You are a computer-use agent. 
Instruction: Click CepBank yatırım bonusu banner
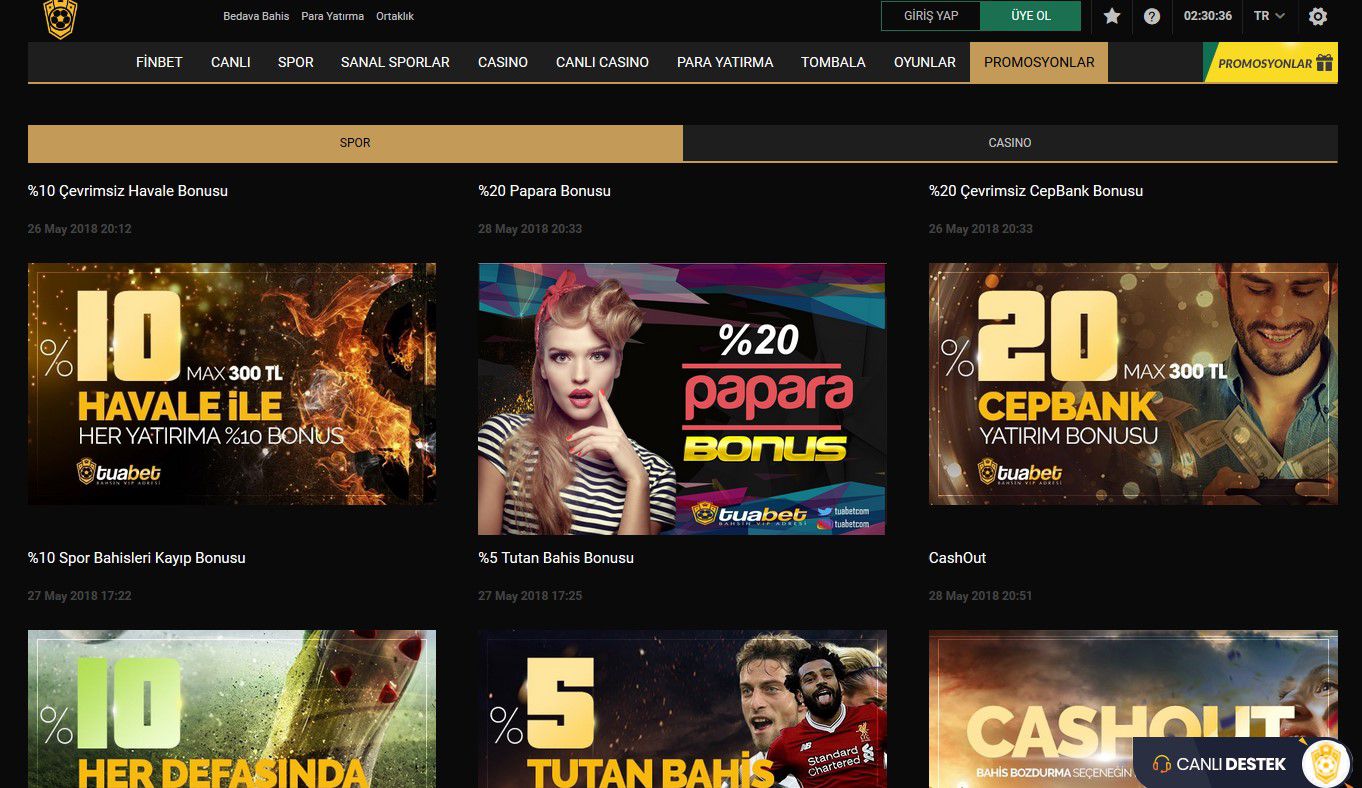coord(1133,384)
